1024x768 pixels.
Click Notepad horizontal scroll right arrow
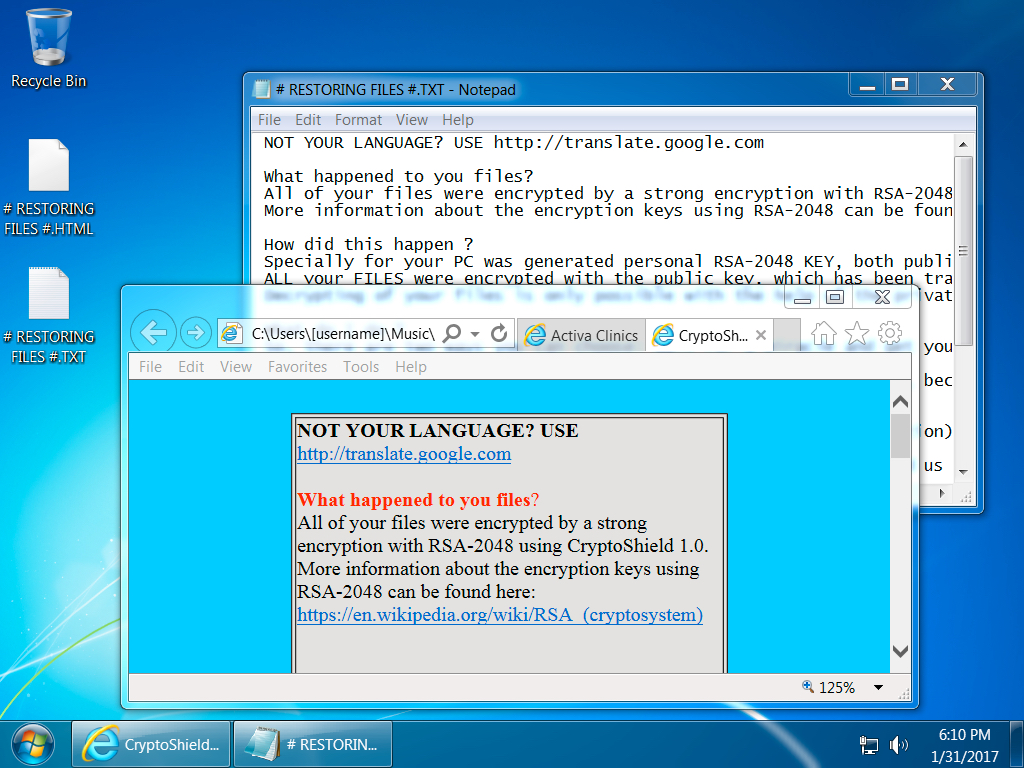pos(941,493)
